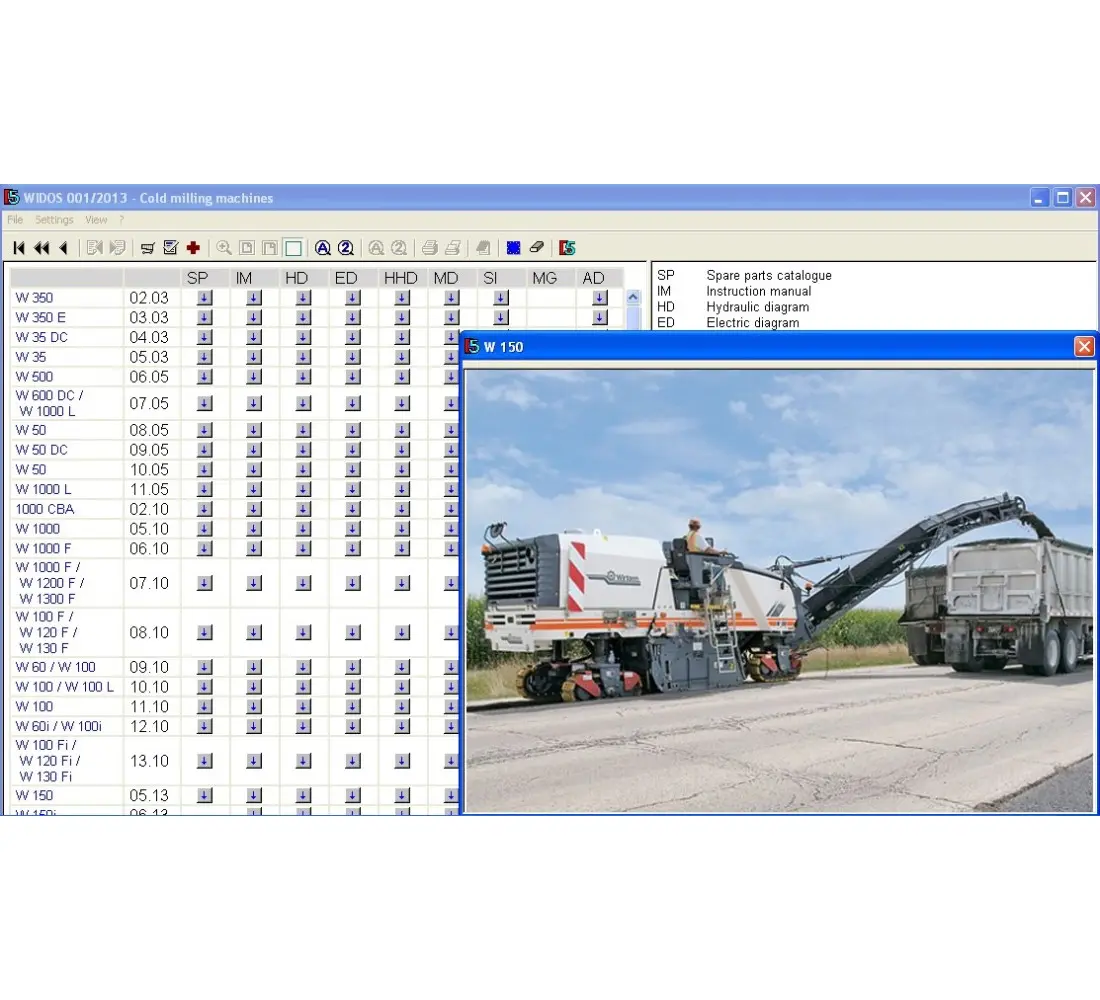Select the 'W 60i / W 100i' model name

pos(59,726)
